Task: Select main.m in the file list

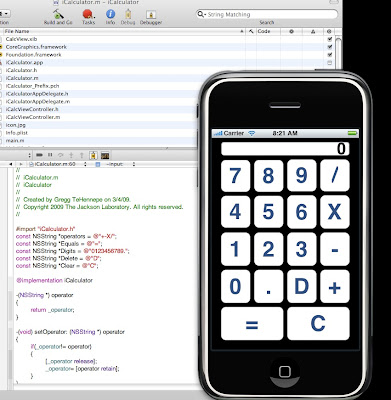Action: coord(15,141)
